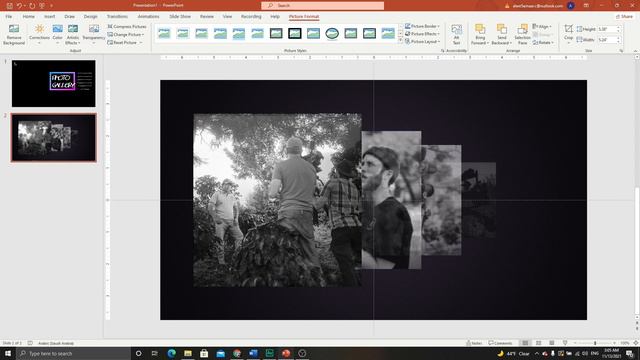Click the Share button
Image resolution: width=640 pixels, height=360 pixels.
click(624, 16)
